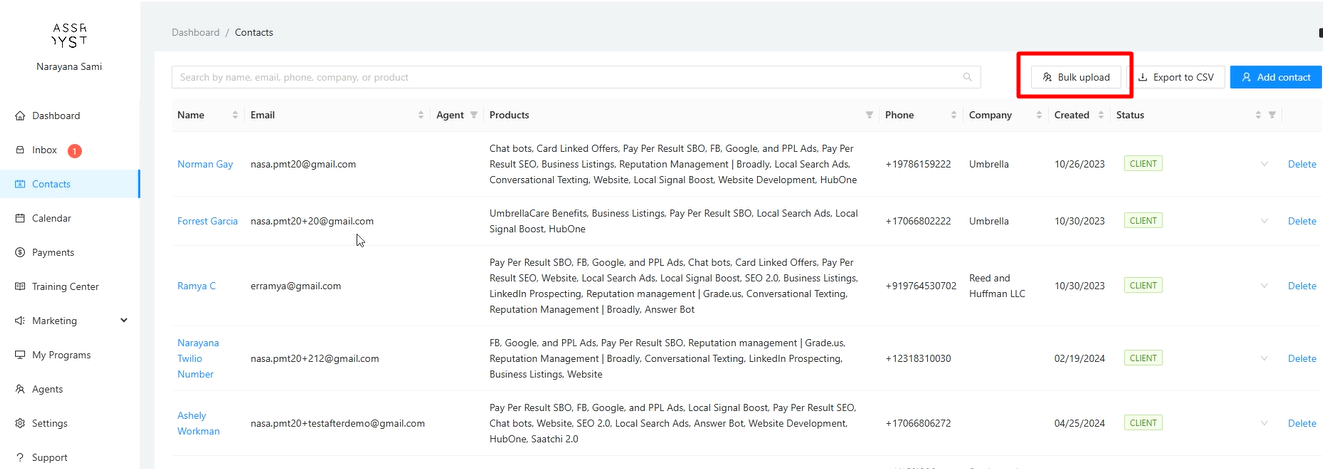Toggle sorting on the Company column
1323x469 pixels.
click(x=1037, y=115)
